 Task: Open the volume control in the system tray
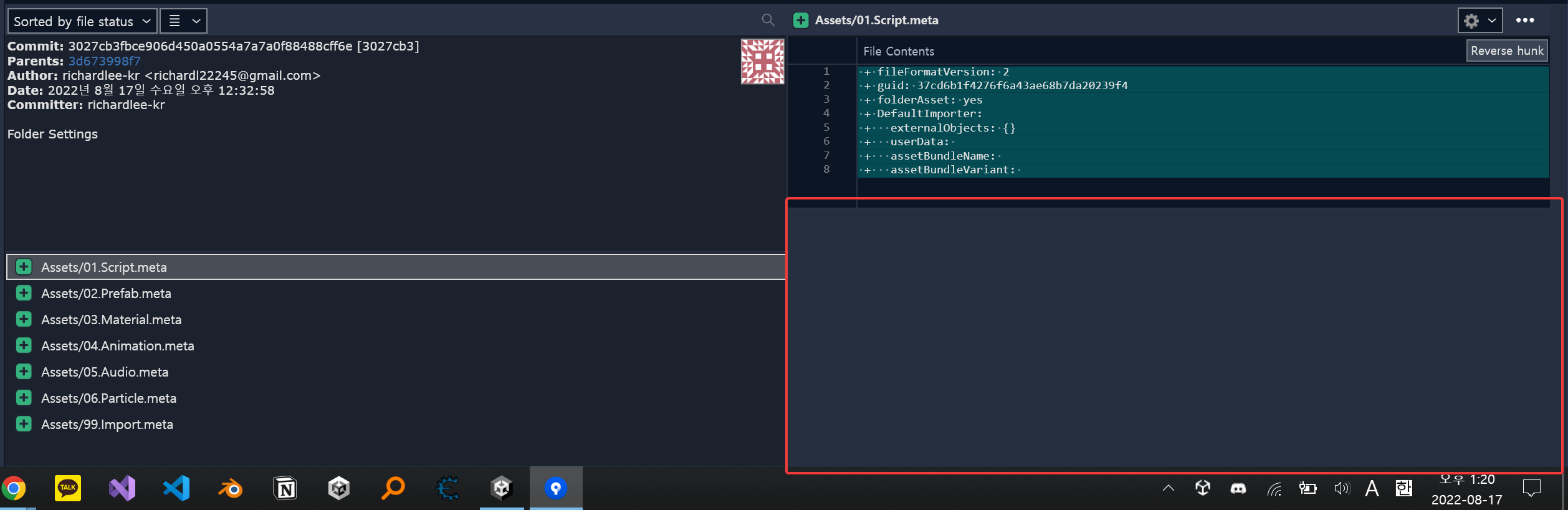pos(1342,488)
